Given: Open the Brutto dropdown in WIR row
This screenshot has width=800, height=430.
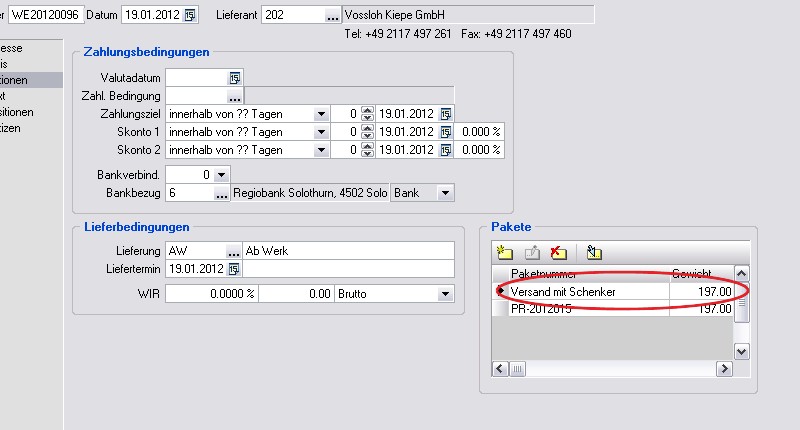Looking at the screenshot, I should (444, 294).
